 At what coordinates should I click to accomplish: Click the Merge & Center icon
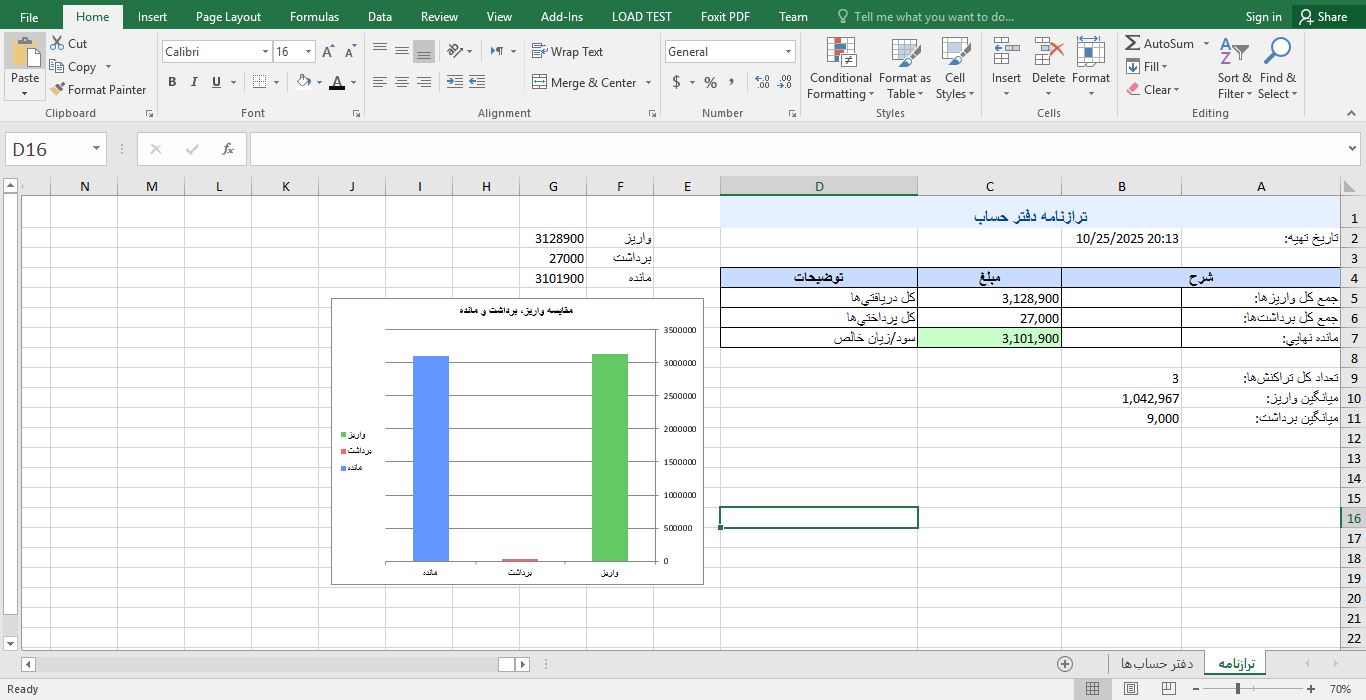click(x=540, y=83)
